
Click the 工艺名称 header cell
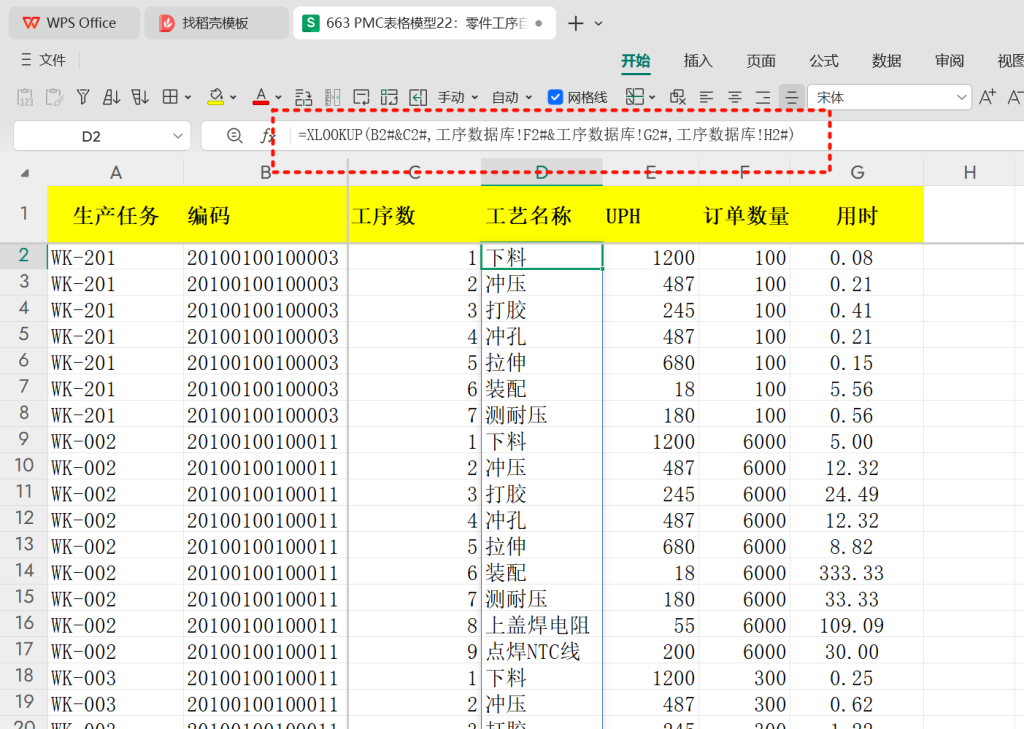541,215
